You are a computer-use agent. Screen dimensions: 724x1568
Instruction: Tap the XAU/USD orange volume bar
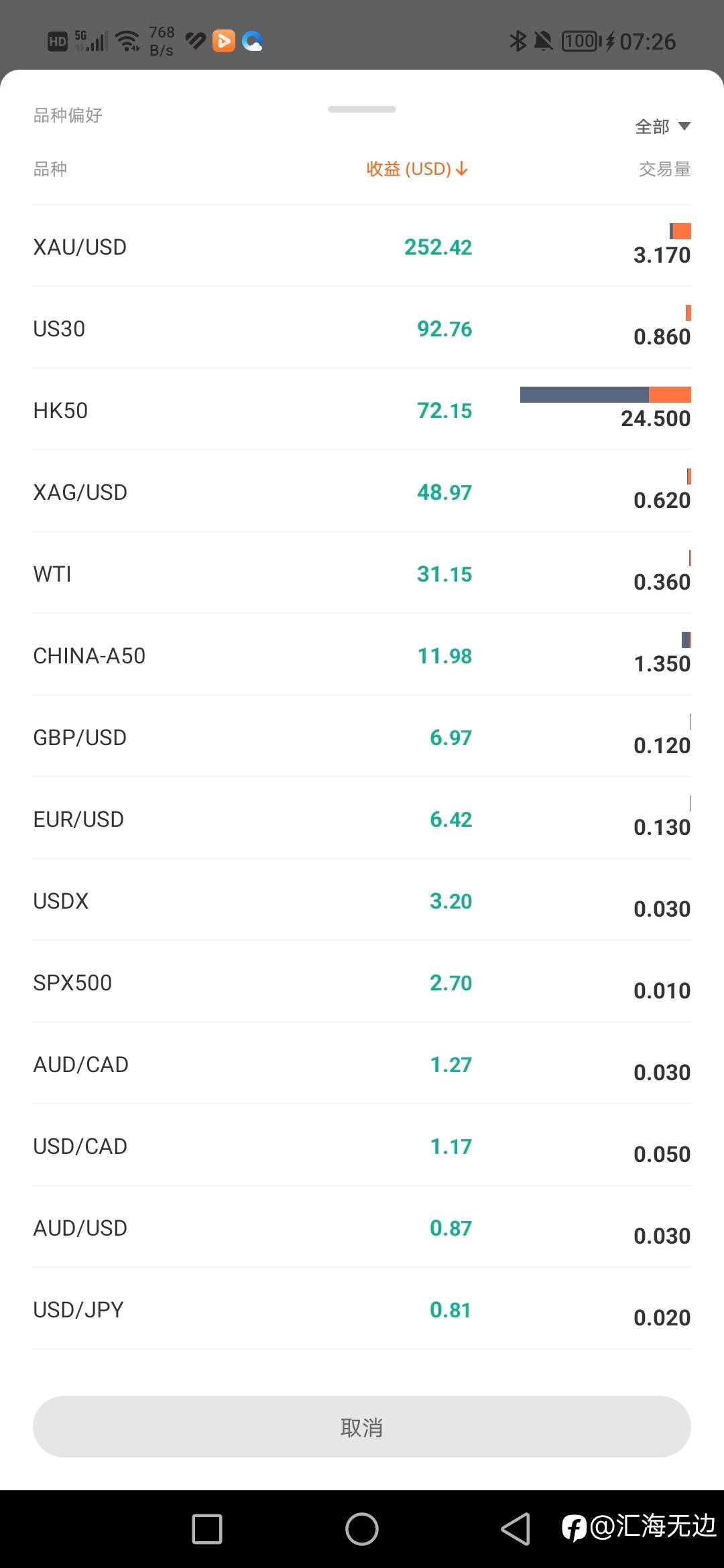[681, 231]
